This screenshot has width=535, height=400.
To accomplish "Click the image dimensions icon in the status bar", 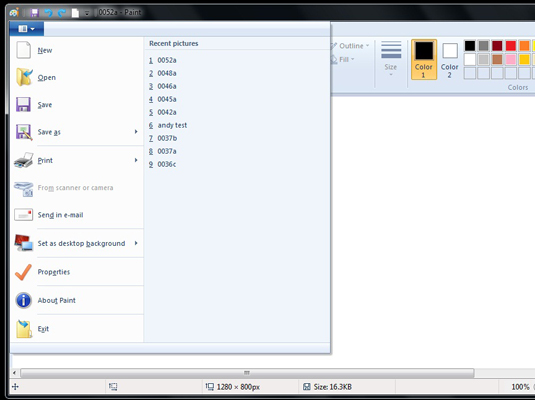I will (x=209, y=386).
